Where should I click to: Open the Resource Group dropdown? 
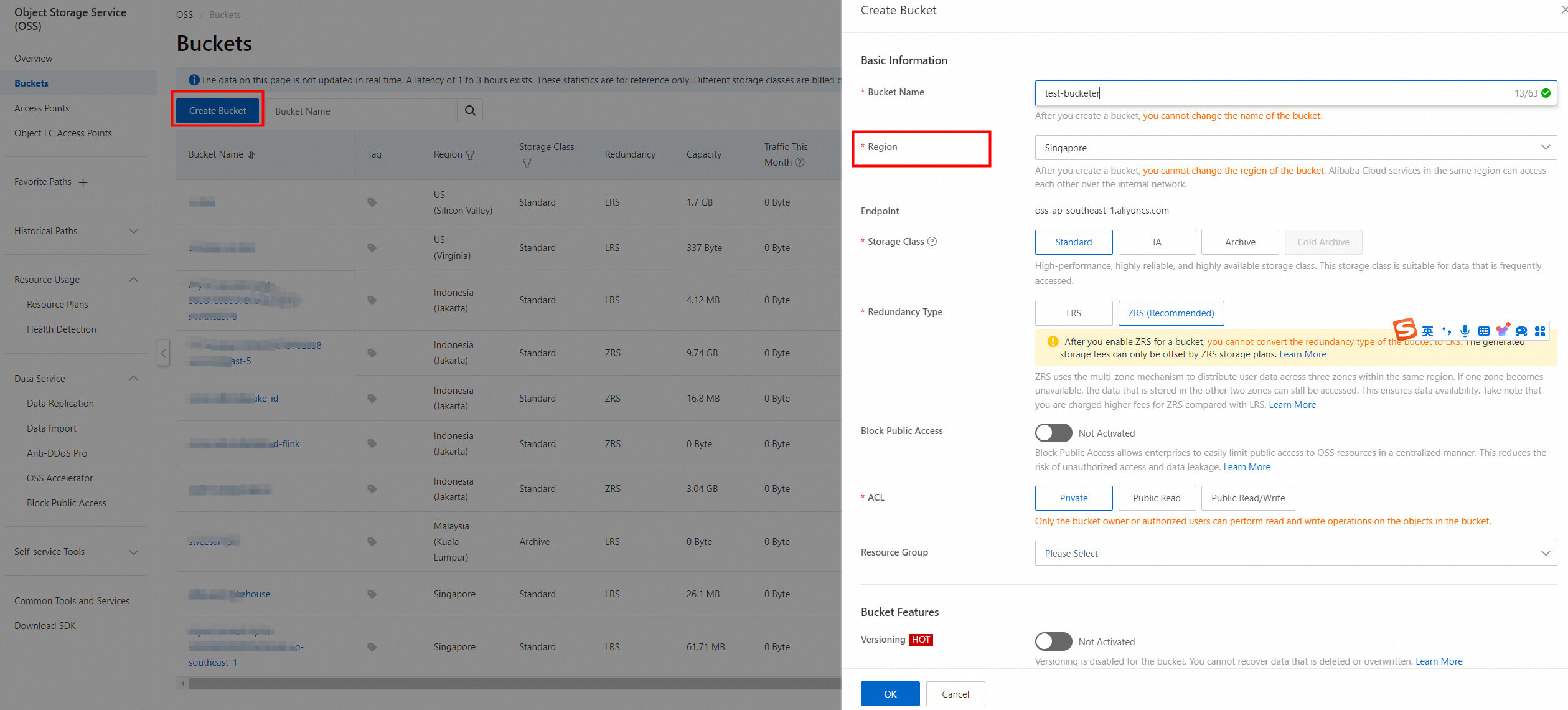[x=1295, y=553]
